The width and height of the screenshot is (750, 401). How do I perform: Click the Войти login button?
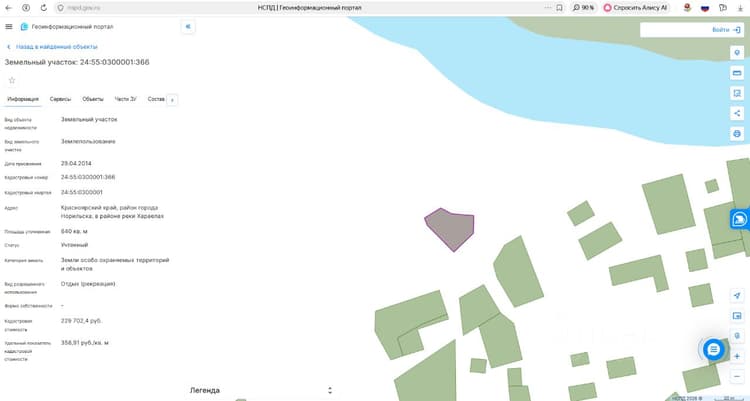click(726, 30)
